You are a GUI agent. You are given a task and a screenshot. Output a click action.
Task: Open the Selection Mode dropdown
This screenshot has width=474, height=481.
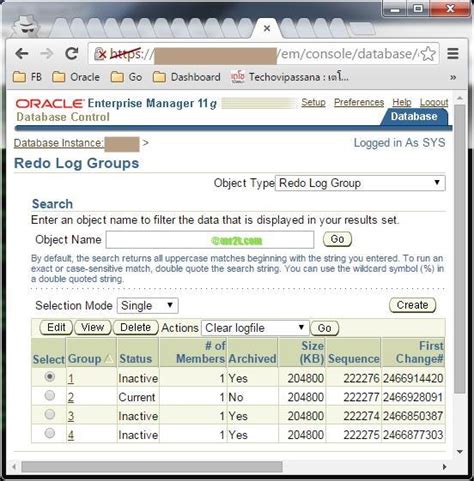147,306
